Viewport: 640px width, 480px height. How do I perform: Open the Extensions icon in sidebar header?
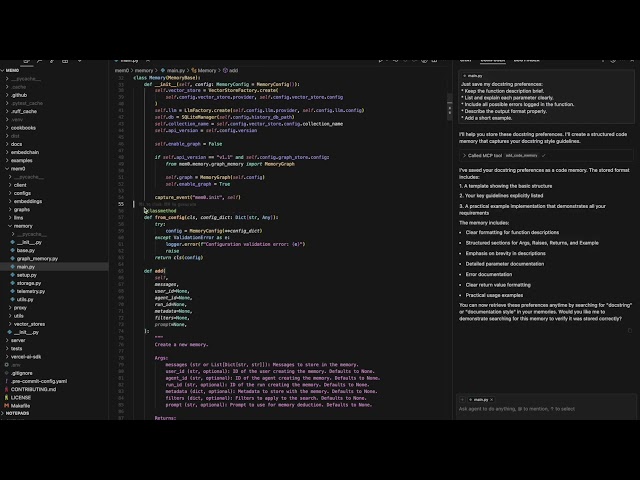(x=65, y=61)
